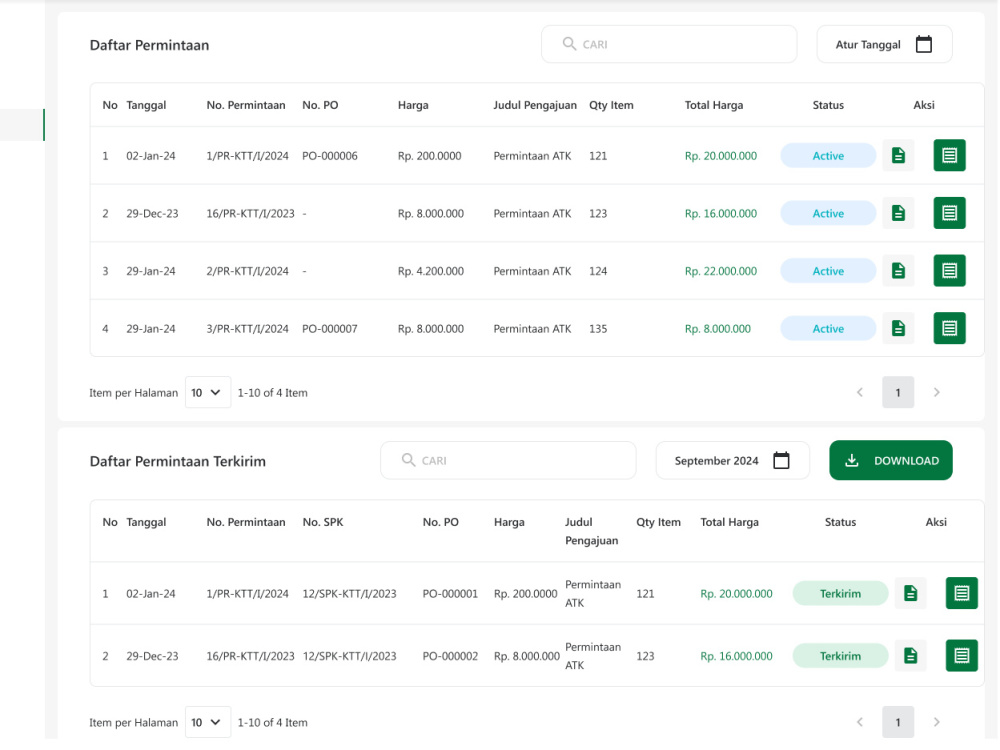The width and height of the screenshot is (1000, 750).
Task: Click PO-000002 cell in sent table
Action: (x=450, y=656)
